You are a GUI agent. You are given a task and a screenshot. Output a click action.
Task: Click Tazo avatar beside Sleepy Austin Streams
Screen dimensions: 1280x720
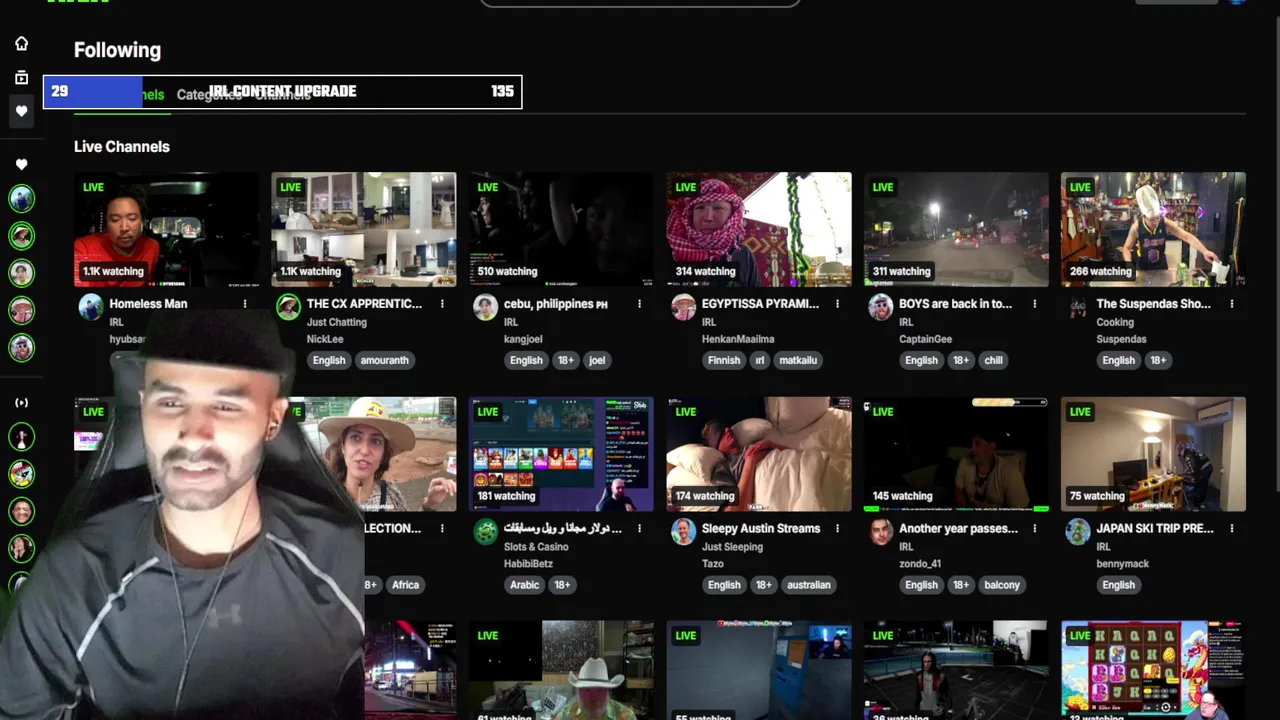coord(683,532)
